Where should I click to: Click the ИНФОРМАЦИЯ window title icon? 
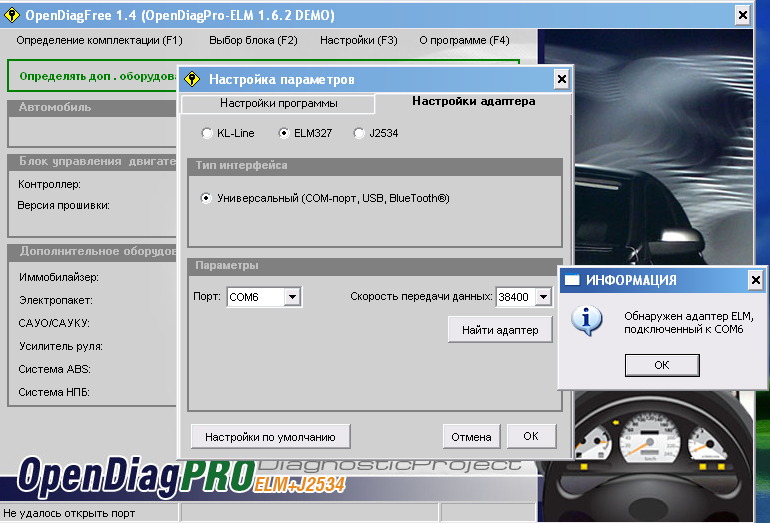[572, 280]
